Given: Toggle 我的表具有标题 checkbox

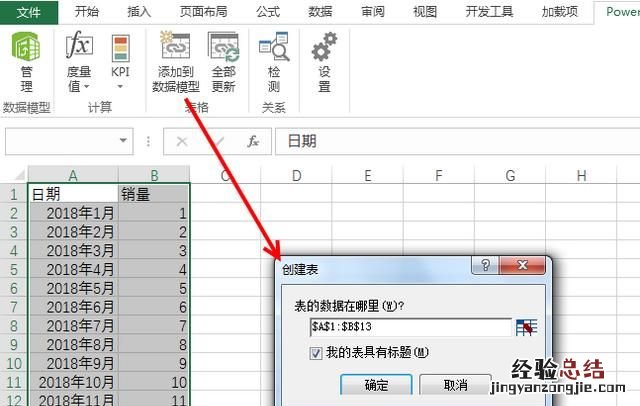Looking at the screenshot, I should coord(316,352).
